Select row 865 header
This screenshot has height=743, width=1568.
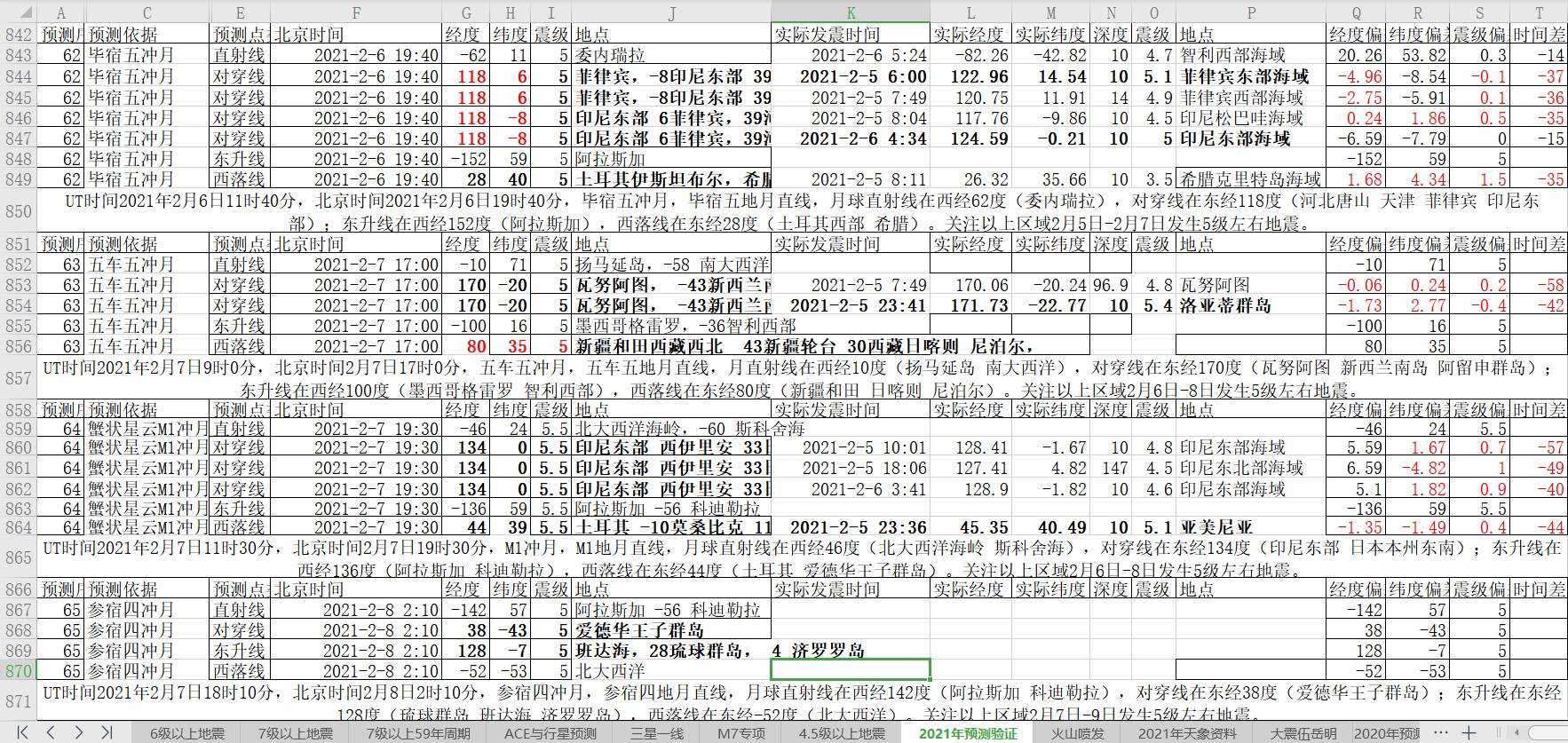[18, 557]
